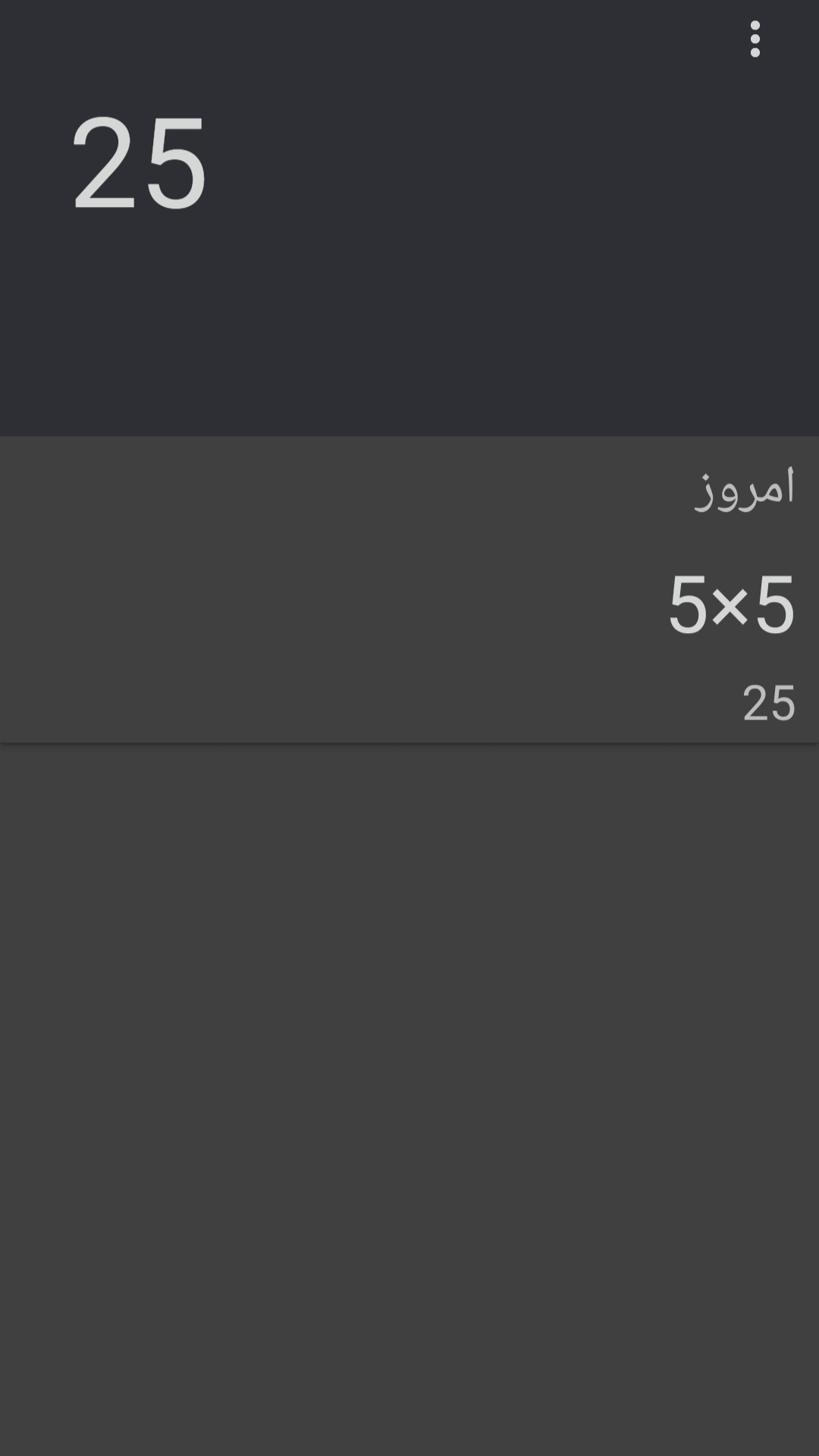Click top bar area left of overflow menu

click(379, 39)
